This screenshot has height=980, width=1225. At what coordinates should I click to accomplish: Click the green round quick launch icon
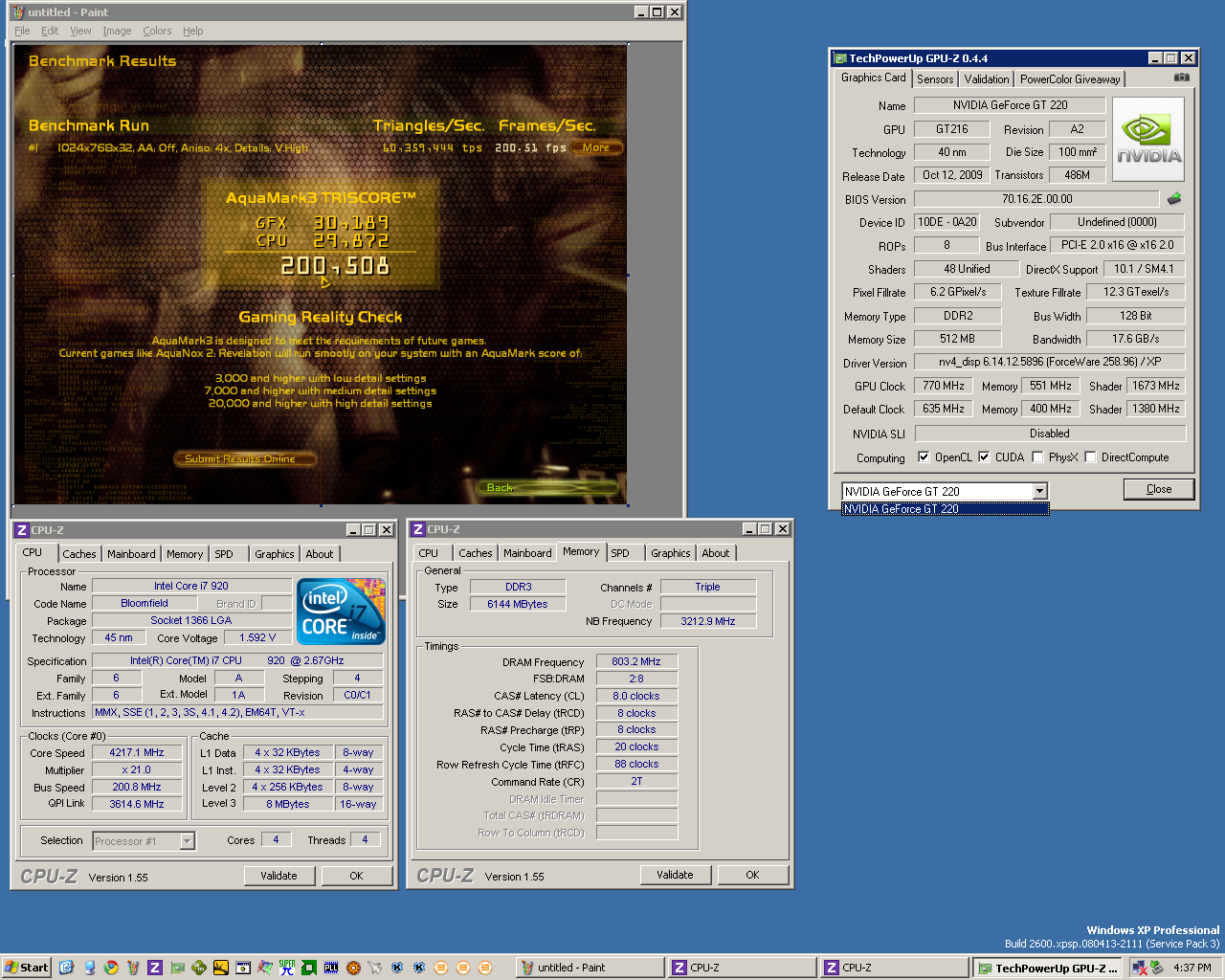click(199, 968)
